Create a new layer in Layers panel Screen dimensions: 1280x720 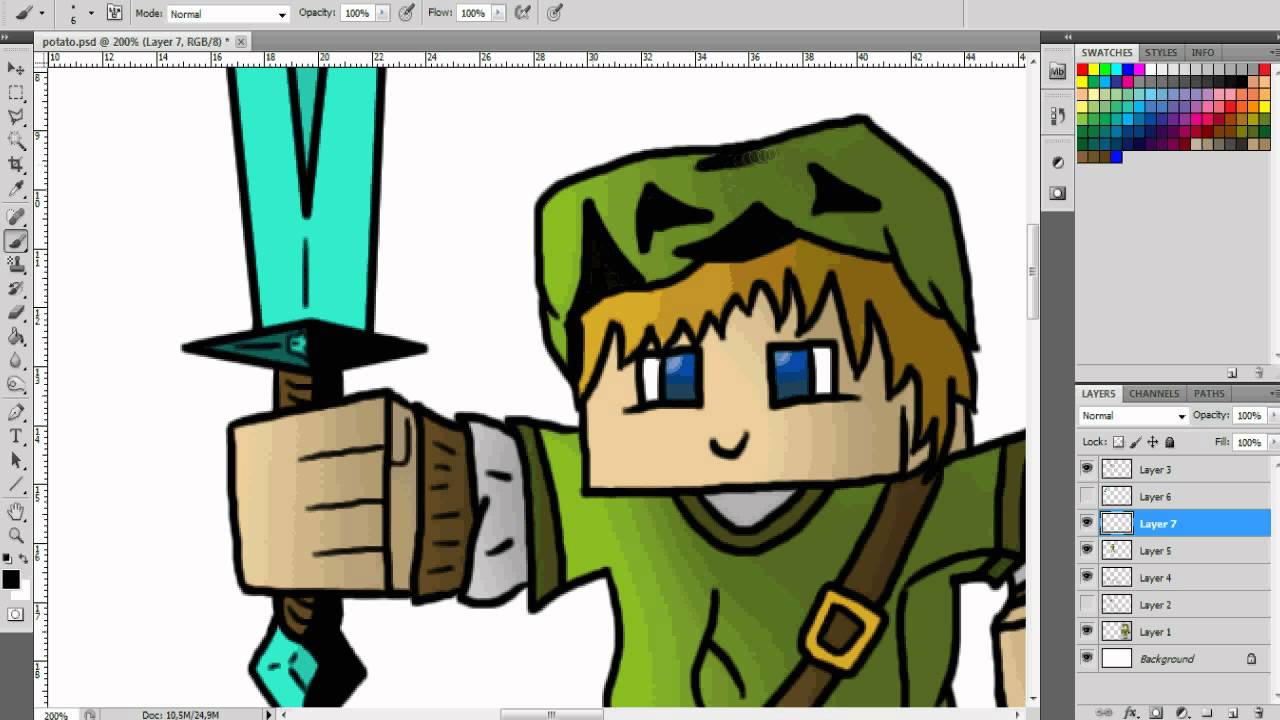point(1233,713)
